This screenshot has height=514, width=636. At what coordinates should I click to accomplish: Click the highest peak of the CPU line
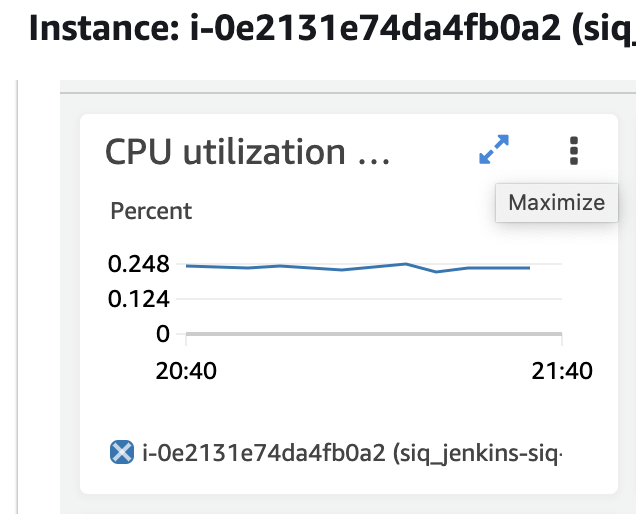(406, 264)
